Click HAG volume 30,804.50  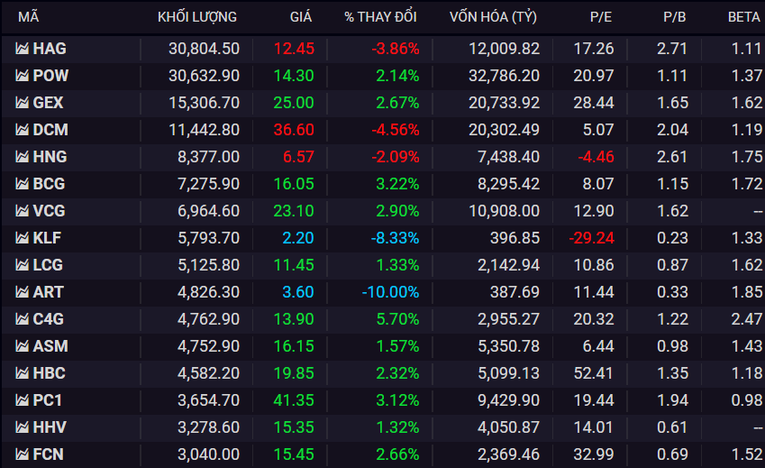(x=204, y=48)
